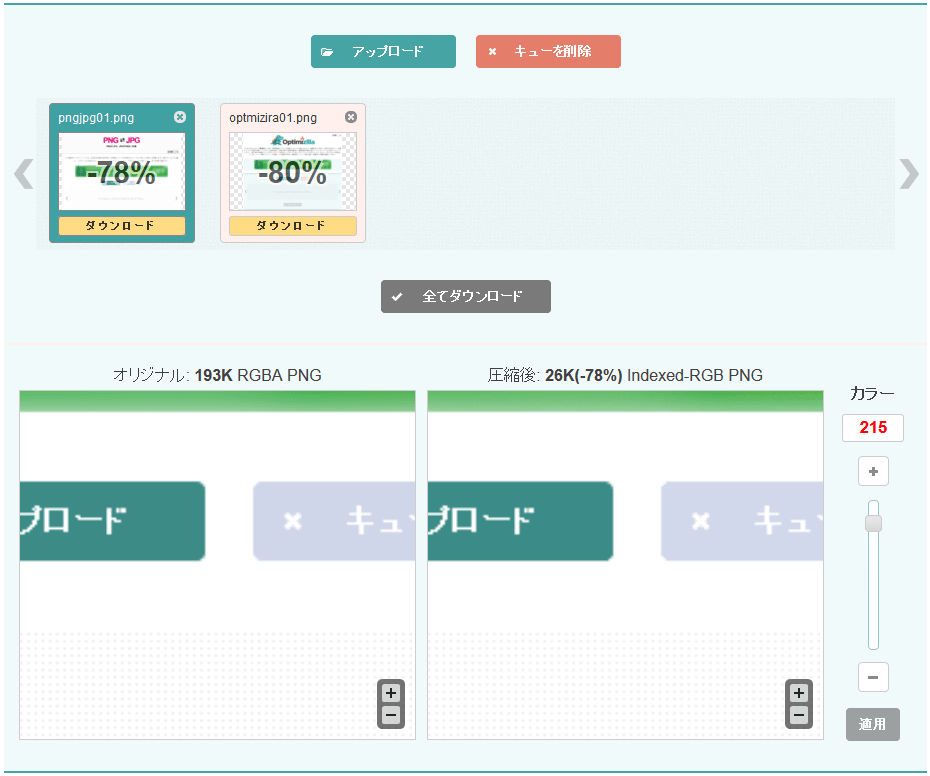The image size is (930, 776).
Task: Decrease color count with the minus button
Action: (873, 677)
